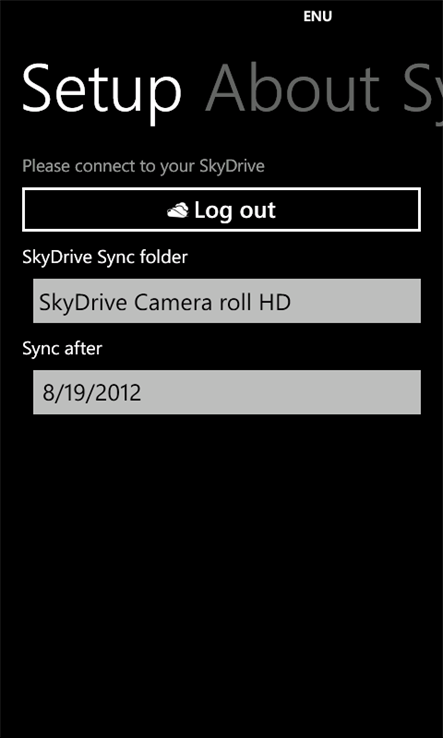Click the SkyDrive cloud icon
443x738 pixels.
tap(177, 210)
